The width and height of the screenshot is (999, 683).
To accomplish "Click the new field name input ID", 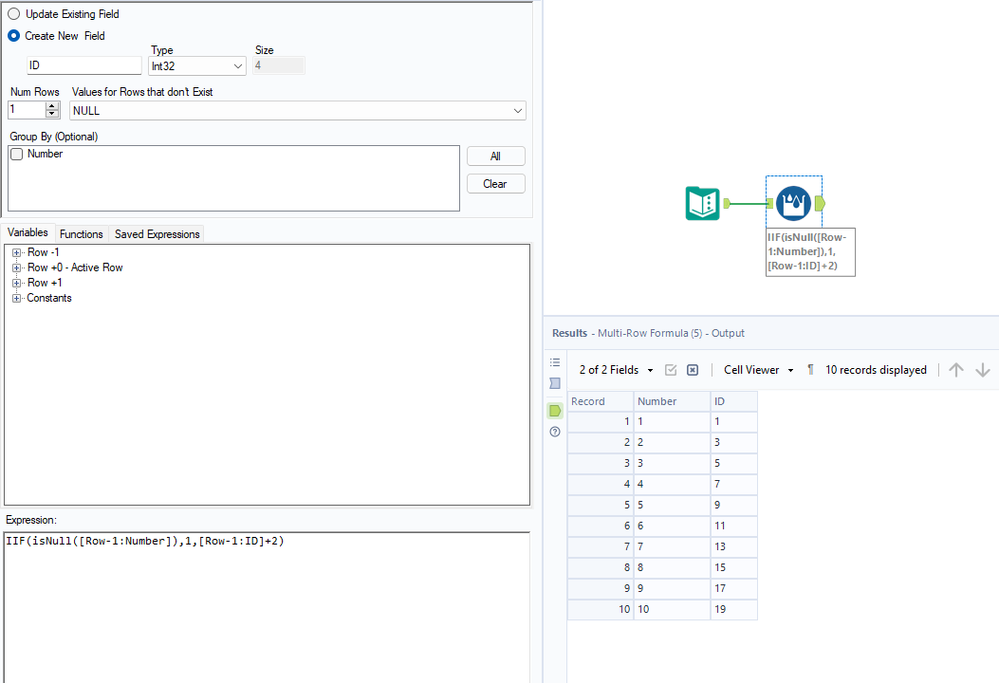I will [x=84, y=66].
